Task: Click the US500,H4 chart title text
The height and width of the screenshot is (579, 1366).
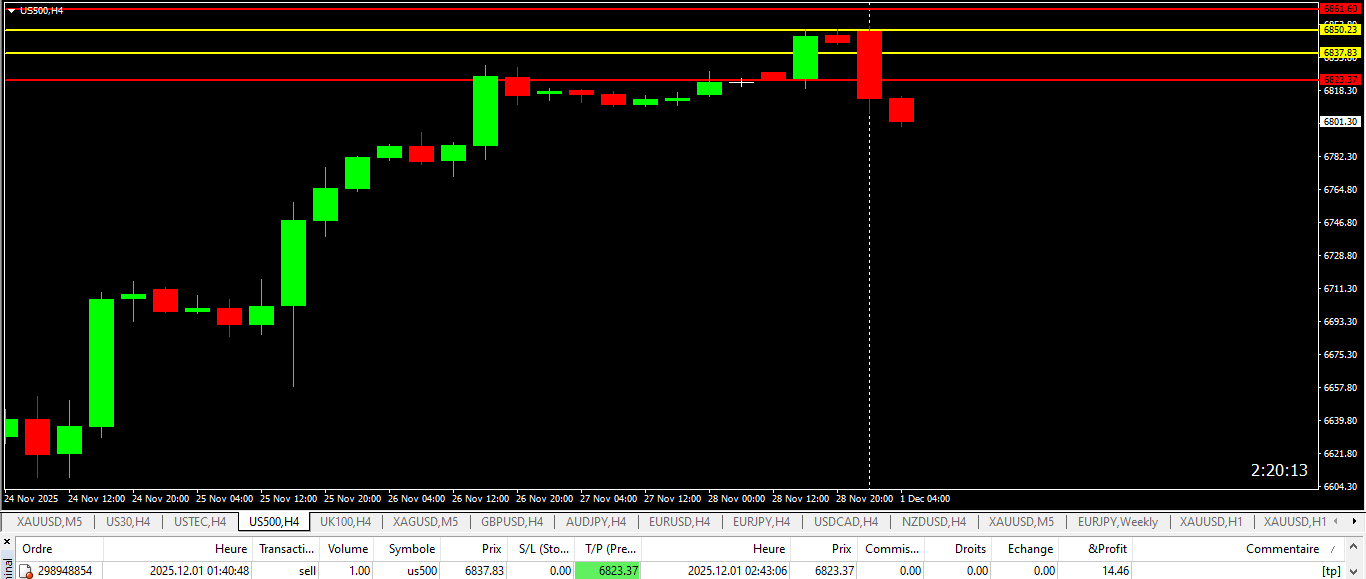Action: (x=42, y=10)
